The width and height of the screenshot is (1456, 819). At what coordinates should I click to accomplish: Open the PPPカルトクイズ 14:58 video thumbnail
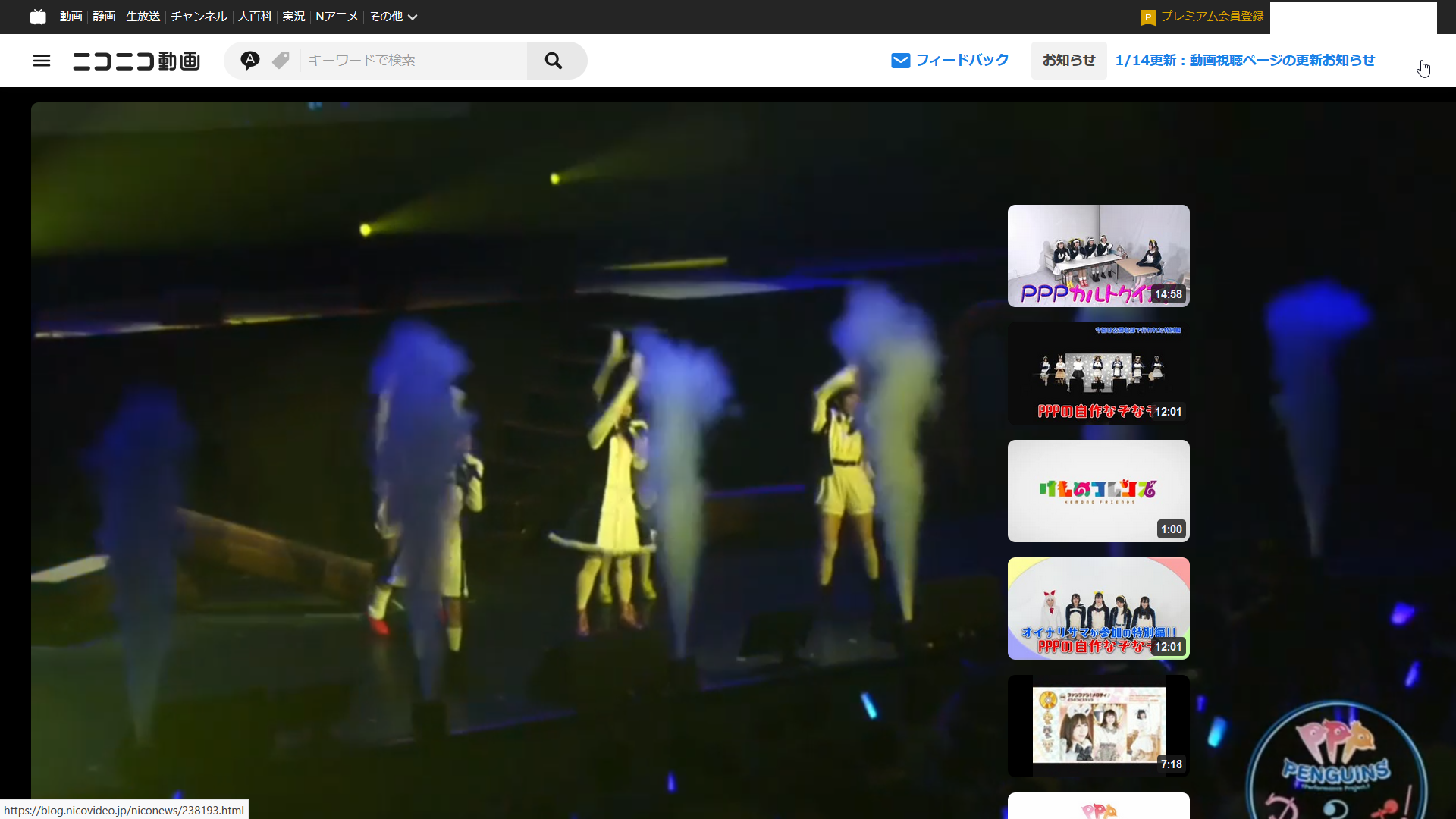pyautogui.click(x=1098, y=256)
